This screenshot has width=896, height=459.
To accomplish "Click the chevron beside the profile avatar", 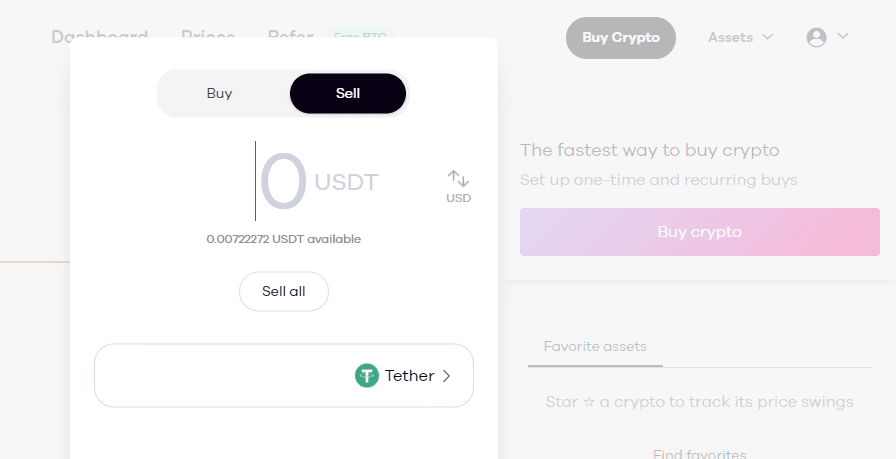I will click(843, 37).
